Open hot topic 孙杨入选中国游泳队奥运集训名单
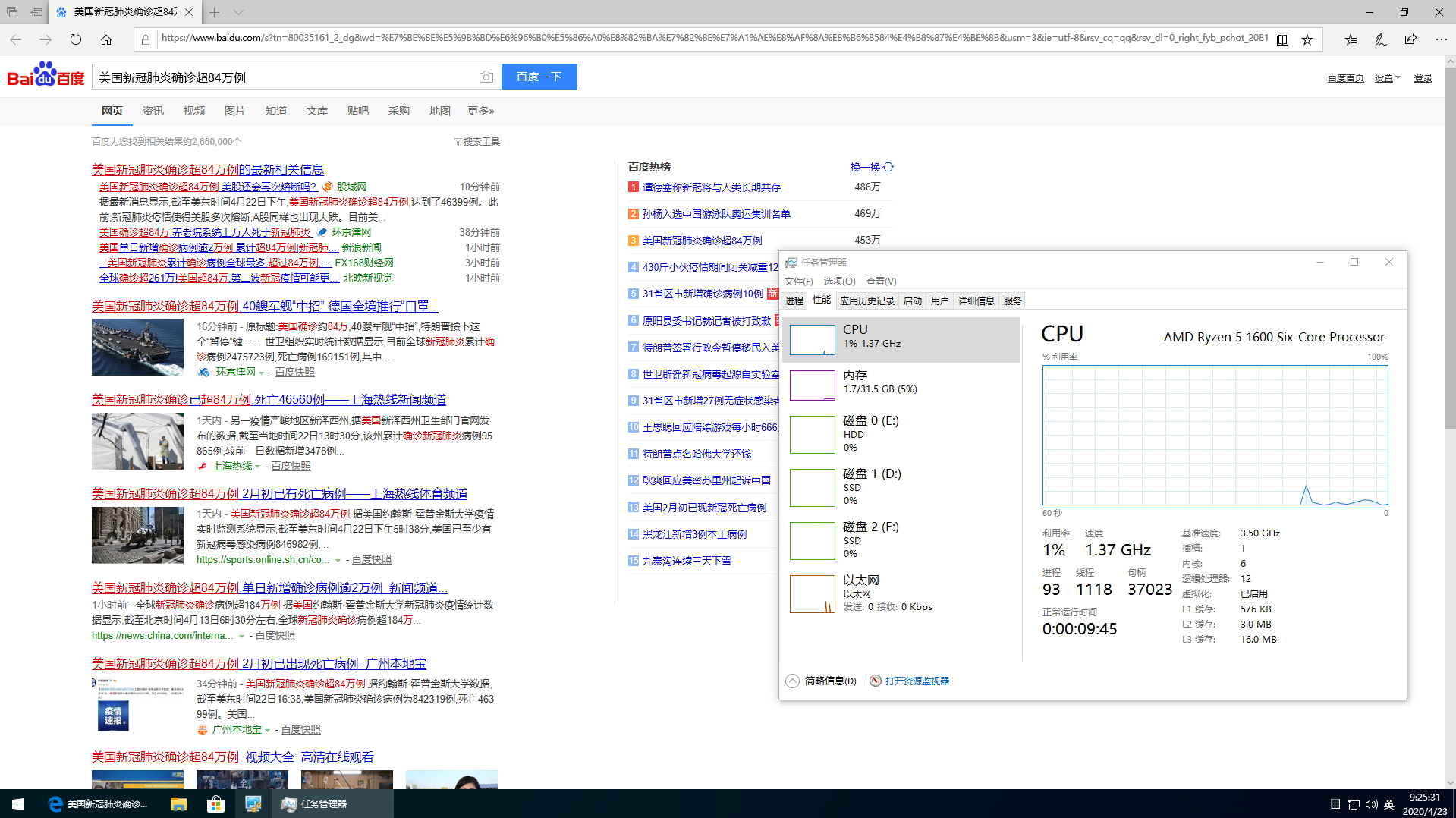The image size is (1456, 818). [716, 214]
